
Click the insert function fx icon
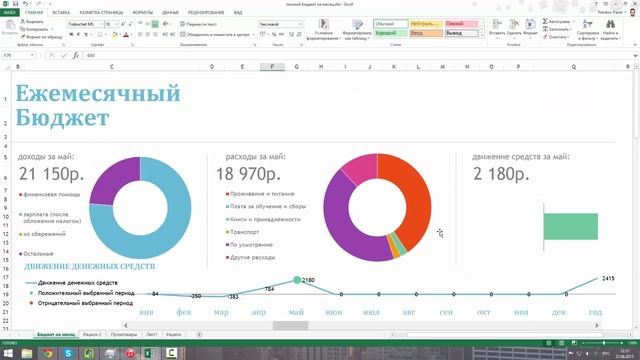point(76,55)
